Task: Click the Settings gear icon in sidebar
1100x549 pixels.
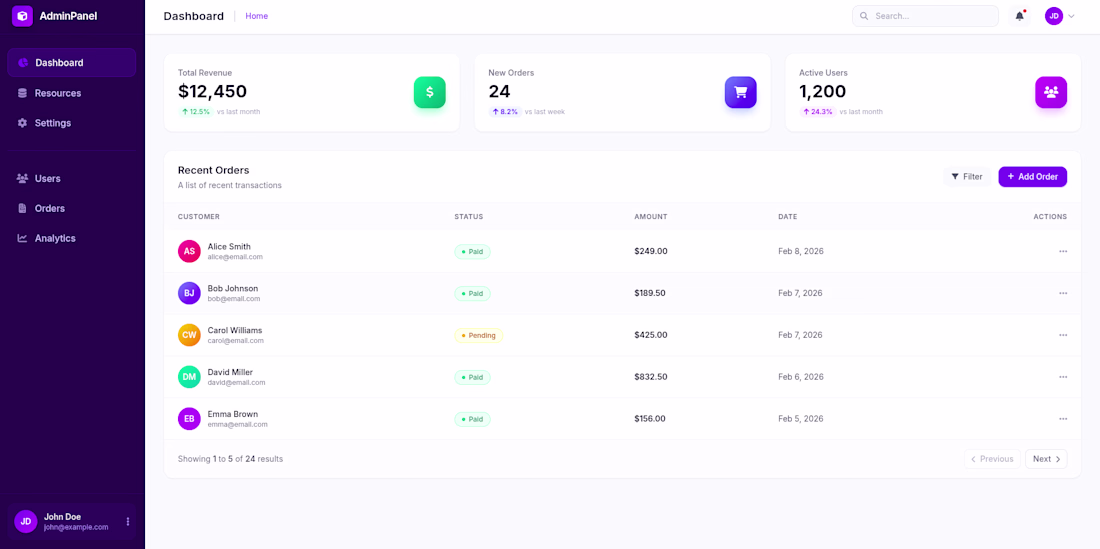Action: (x=22, y=123)
